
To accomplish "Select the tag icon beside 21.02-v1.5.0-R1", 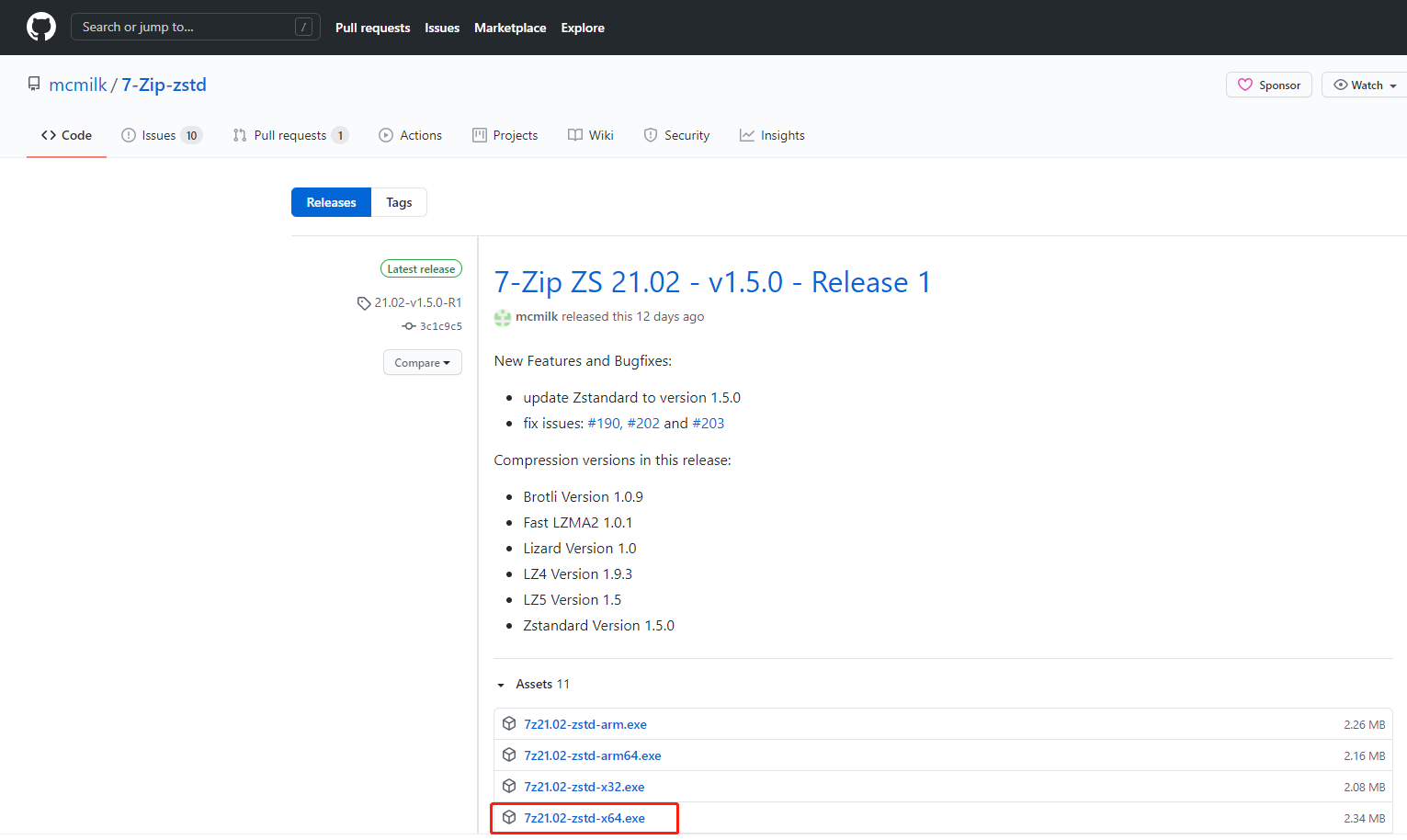I will 364,303.
